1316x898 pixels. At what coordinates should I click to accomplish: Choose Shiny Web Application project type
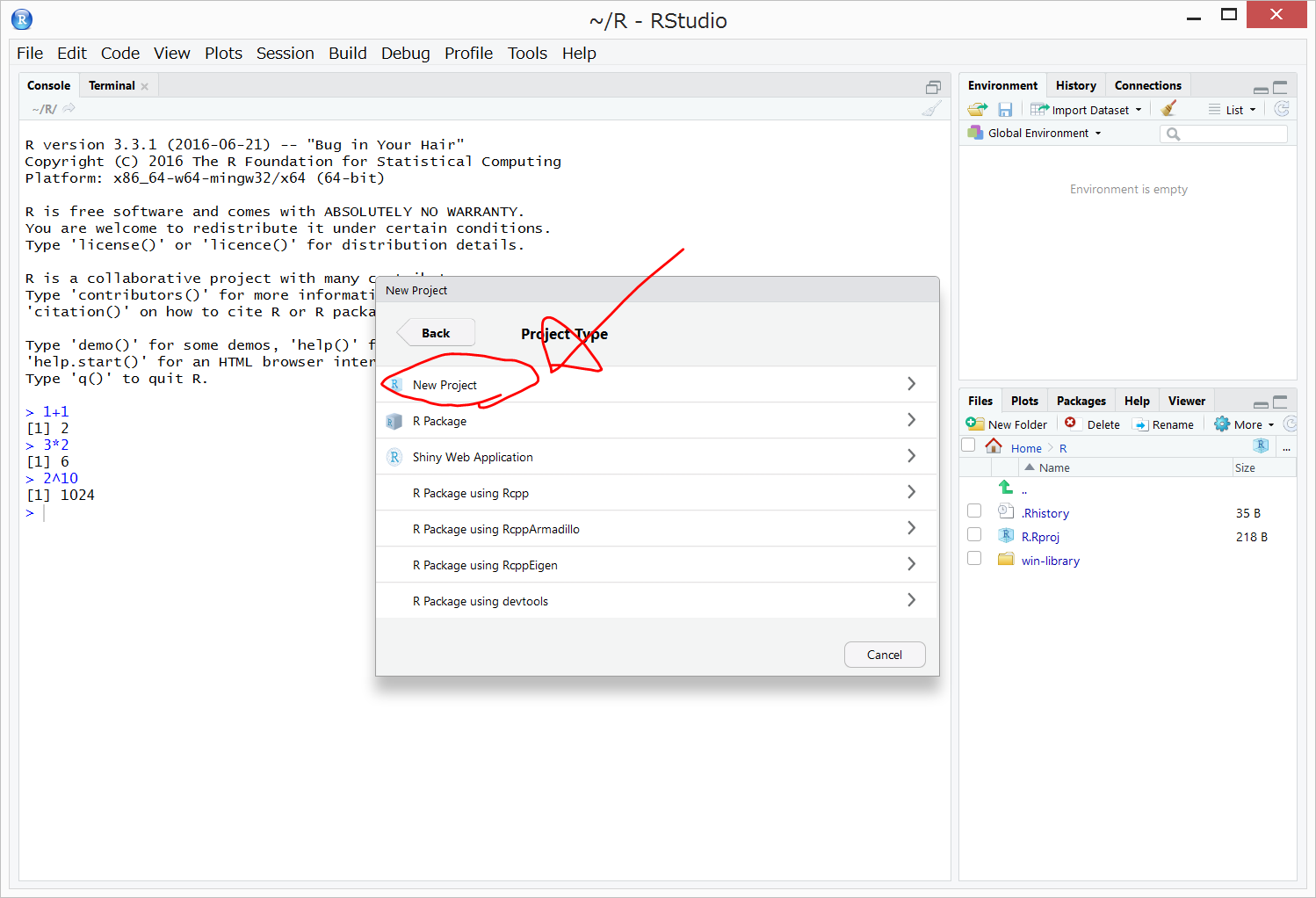tap(473, 457)
